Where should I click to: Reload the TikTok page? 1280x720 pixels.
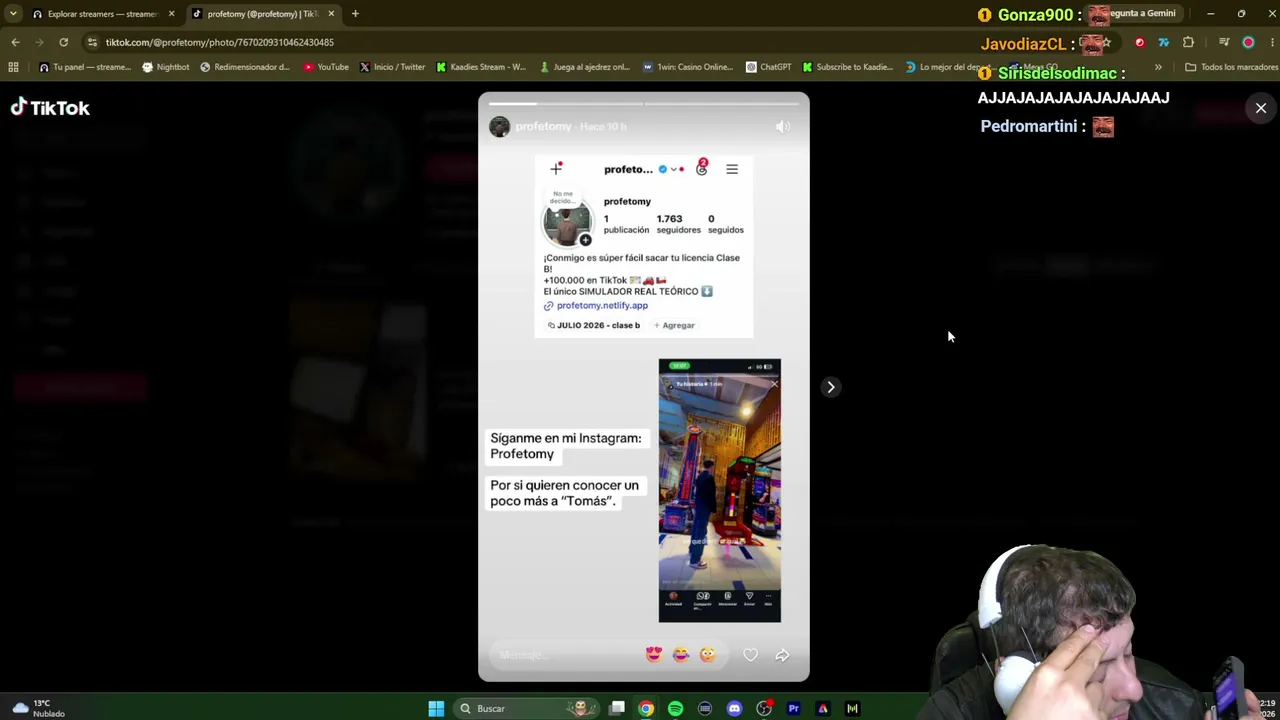click(63, 42)
